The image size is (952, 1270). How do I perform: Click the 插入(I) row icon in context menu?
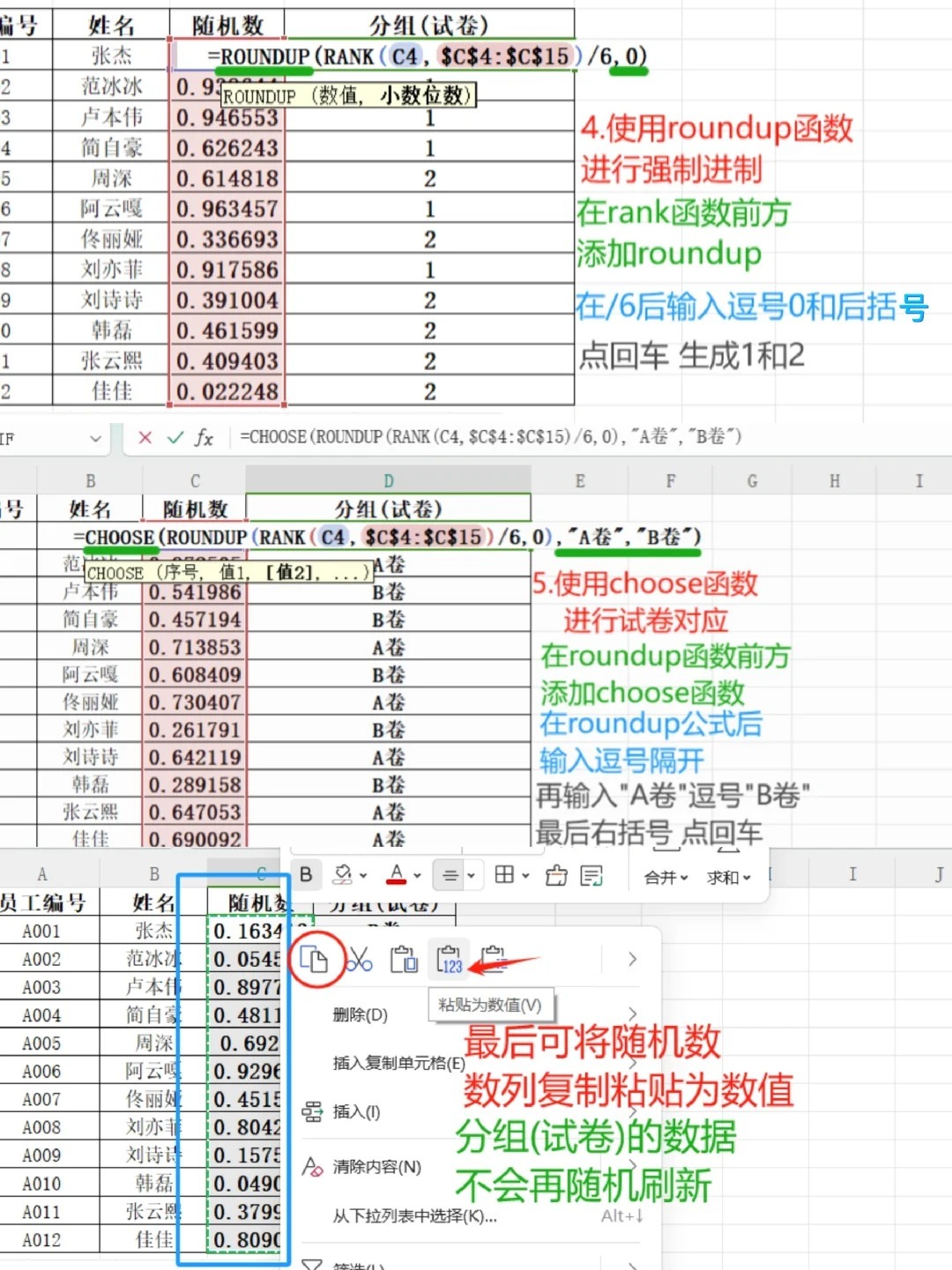pos(312,1112)
